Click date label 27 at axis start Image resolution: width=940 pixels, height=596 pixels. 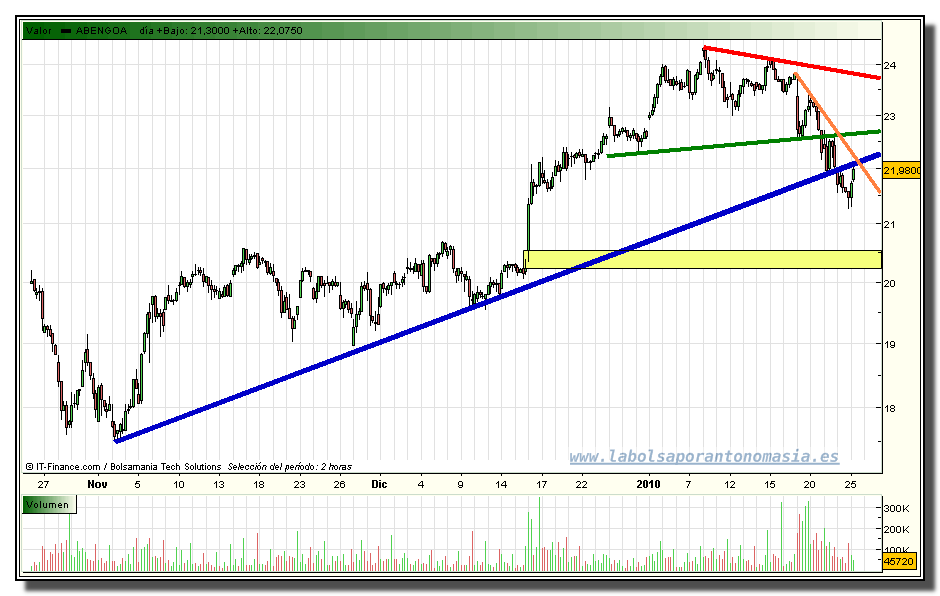[x=43, y=484]
